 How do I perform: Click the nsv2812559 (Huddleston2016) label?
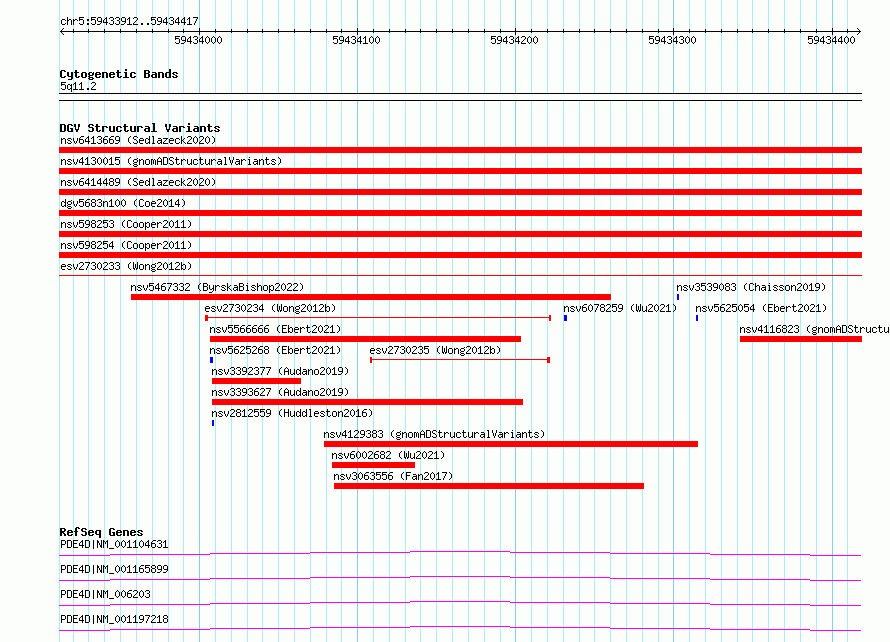(292, 413)
